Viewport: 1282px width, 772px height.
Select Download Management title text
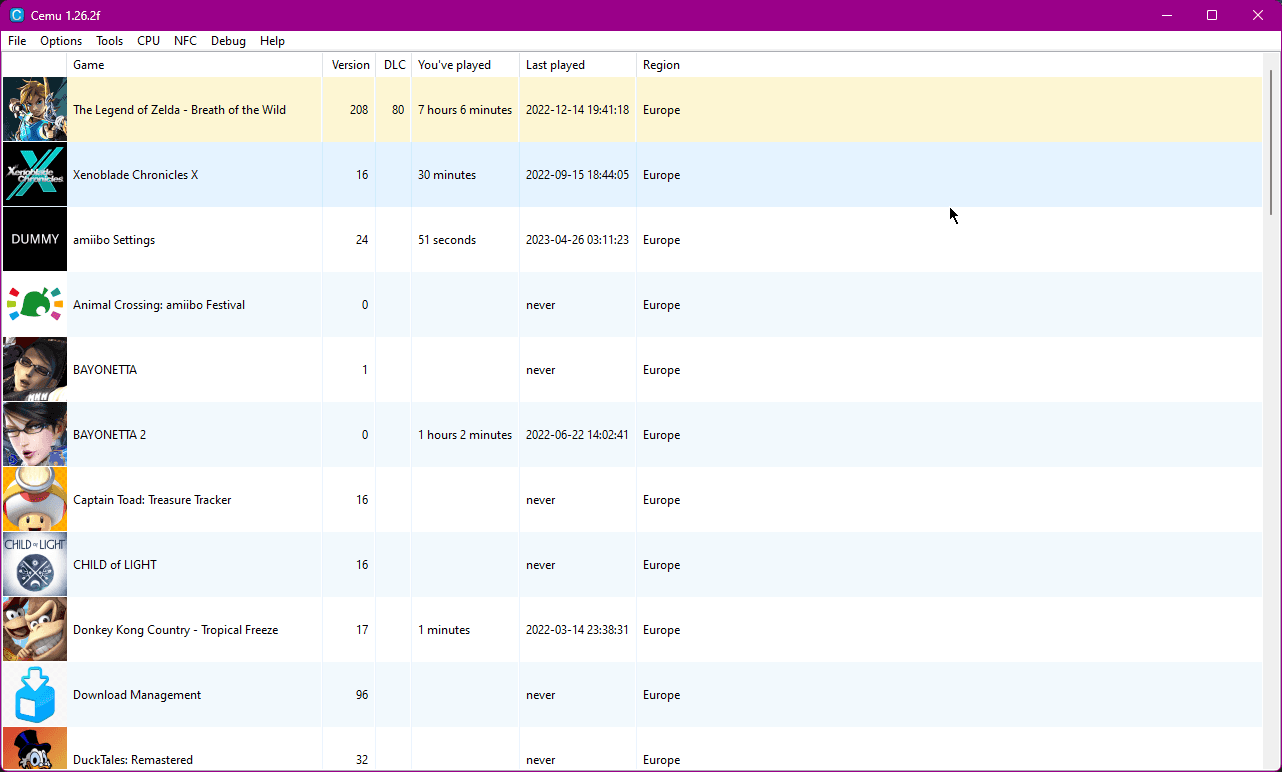pos(137,695)
